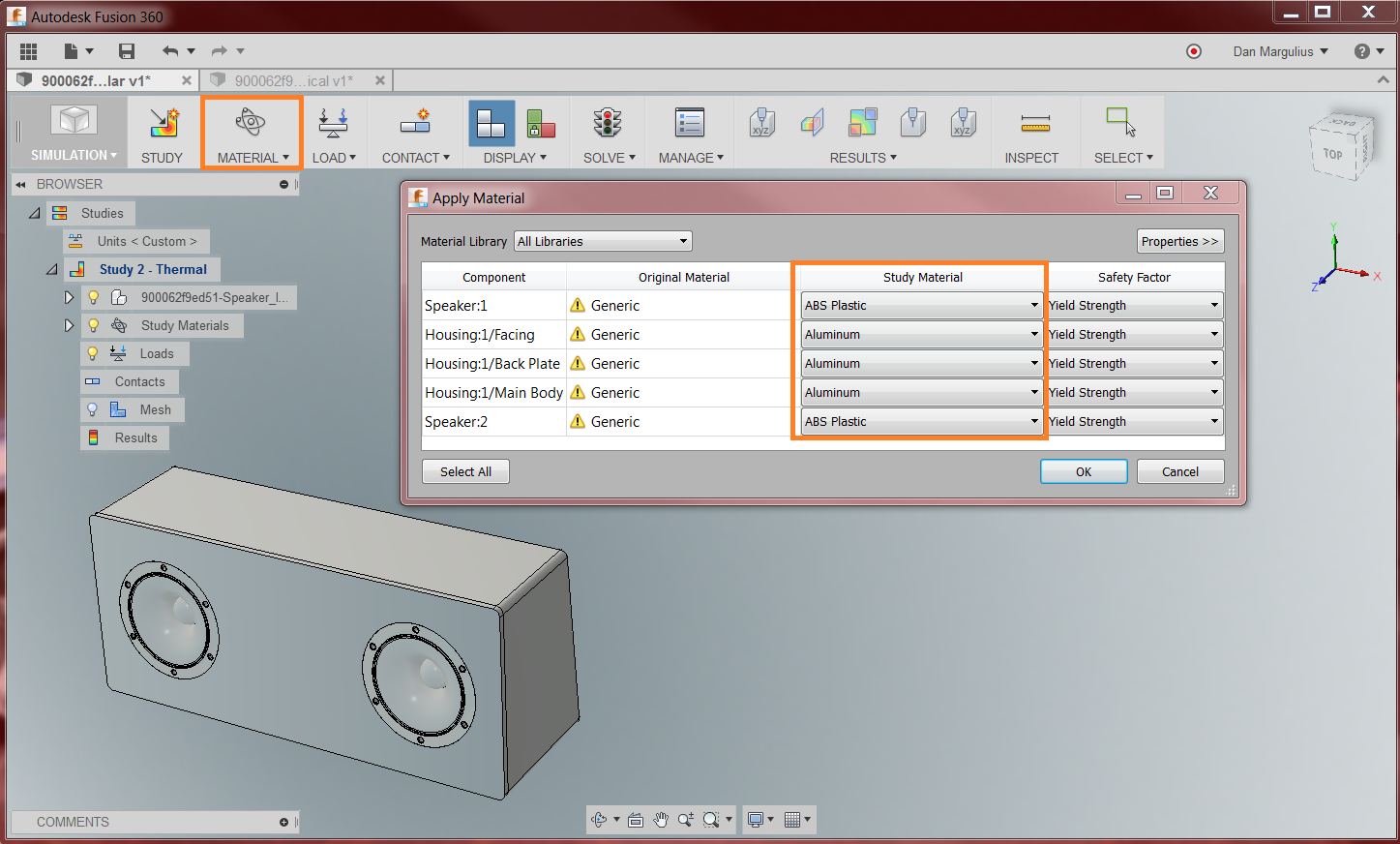Redo the last action
The width and height of the screenshot is (1400, 844).
(x=220, y=51)
